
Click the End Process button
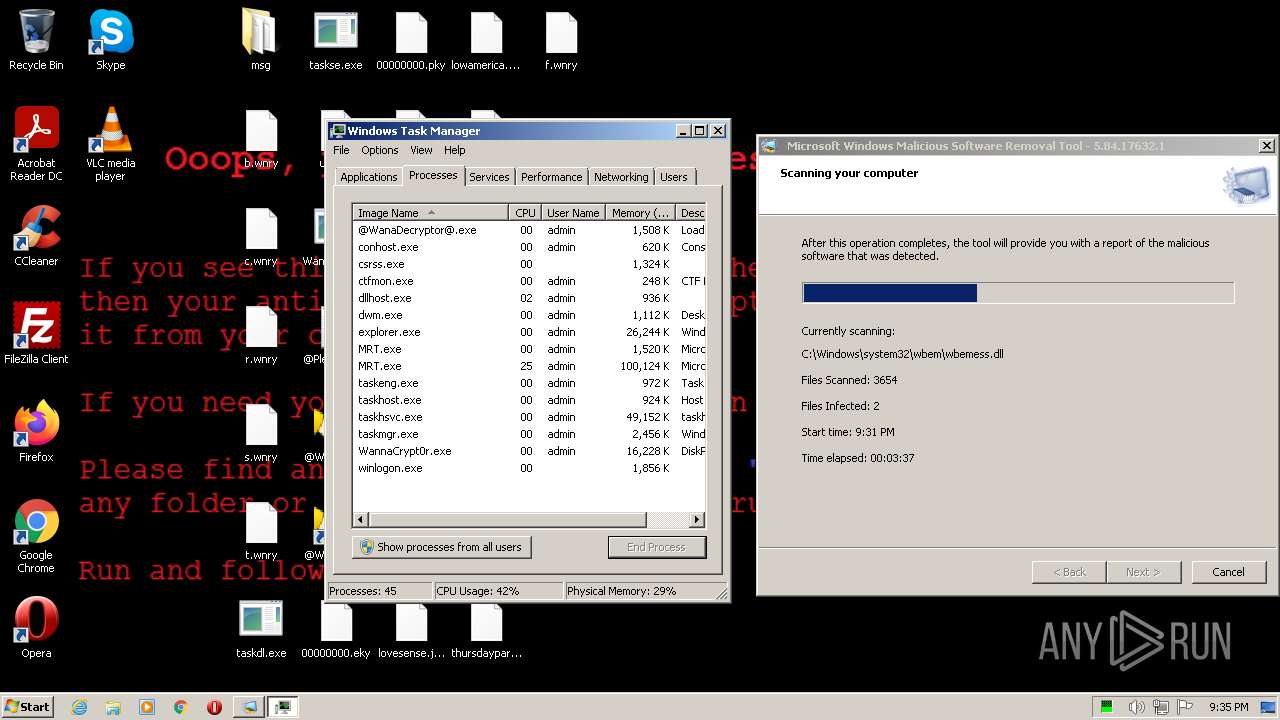coord(656,547)
